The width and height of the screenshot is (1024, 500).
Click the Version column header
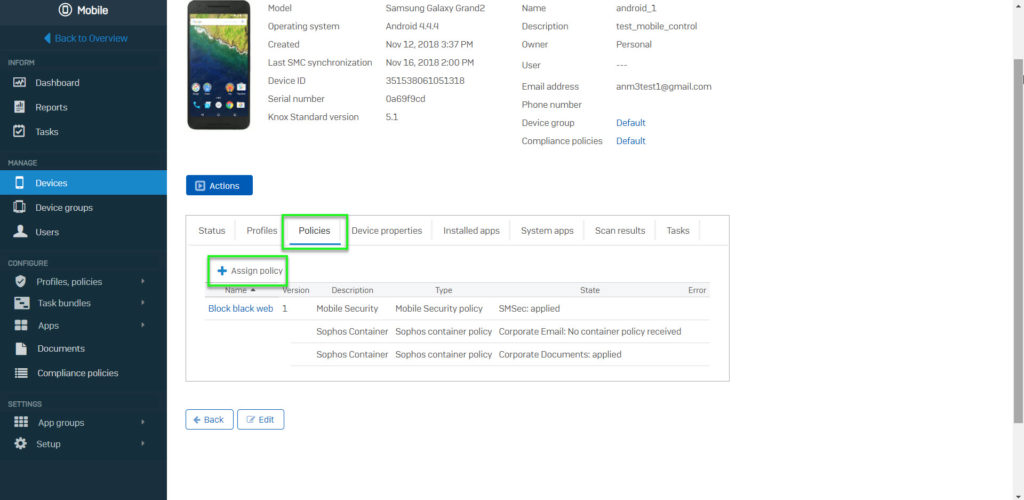(x=295, y=290)
